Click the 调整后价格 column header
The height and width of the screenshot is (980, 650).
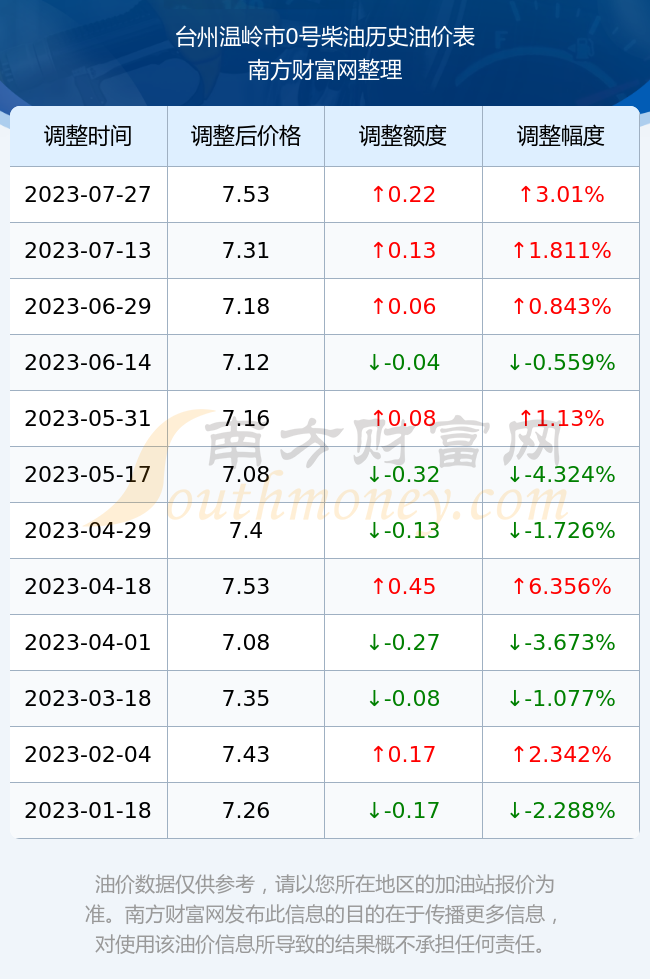tap(246, 136)
